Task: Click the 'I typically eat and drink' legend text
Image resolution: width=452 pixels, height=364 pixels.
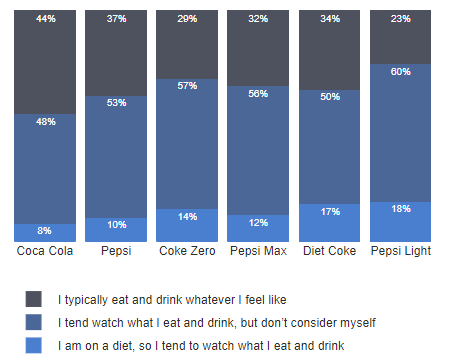Action: pyautogui.click(x=172, y=300)
